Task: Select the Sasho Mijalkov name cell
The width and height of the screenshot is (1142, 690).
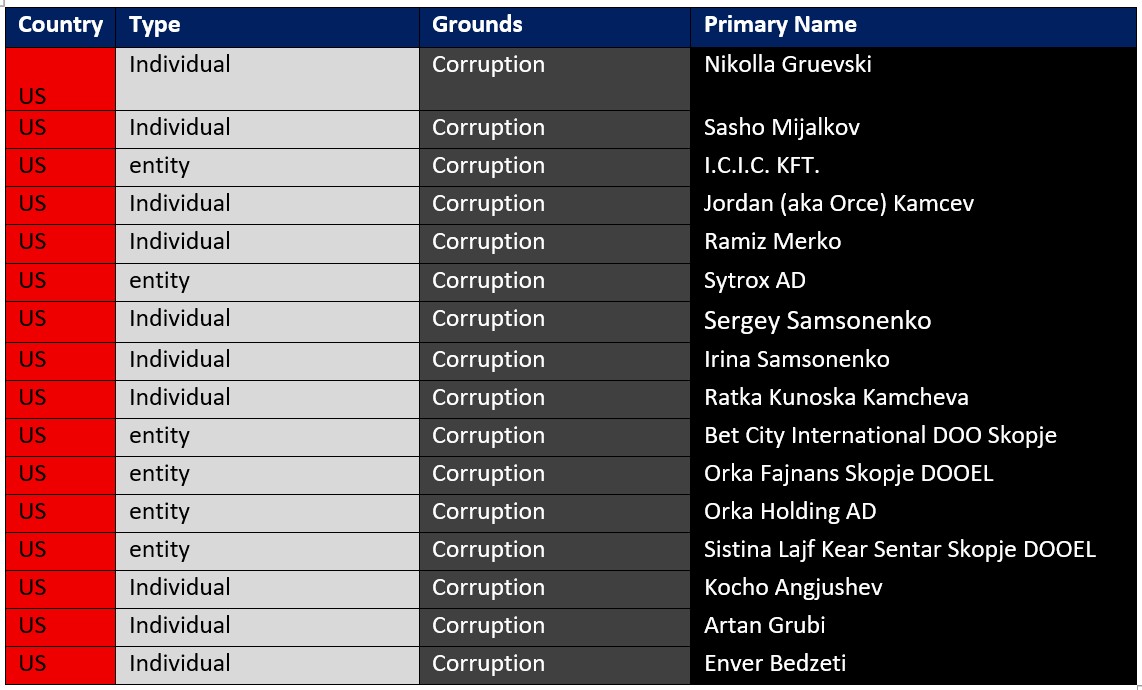Action: (x=782, y=128)
